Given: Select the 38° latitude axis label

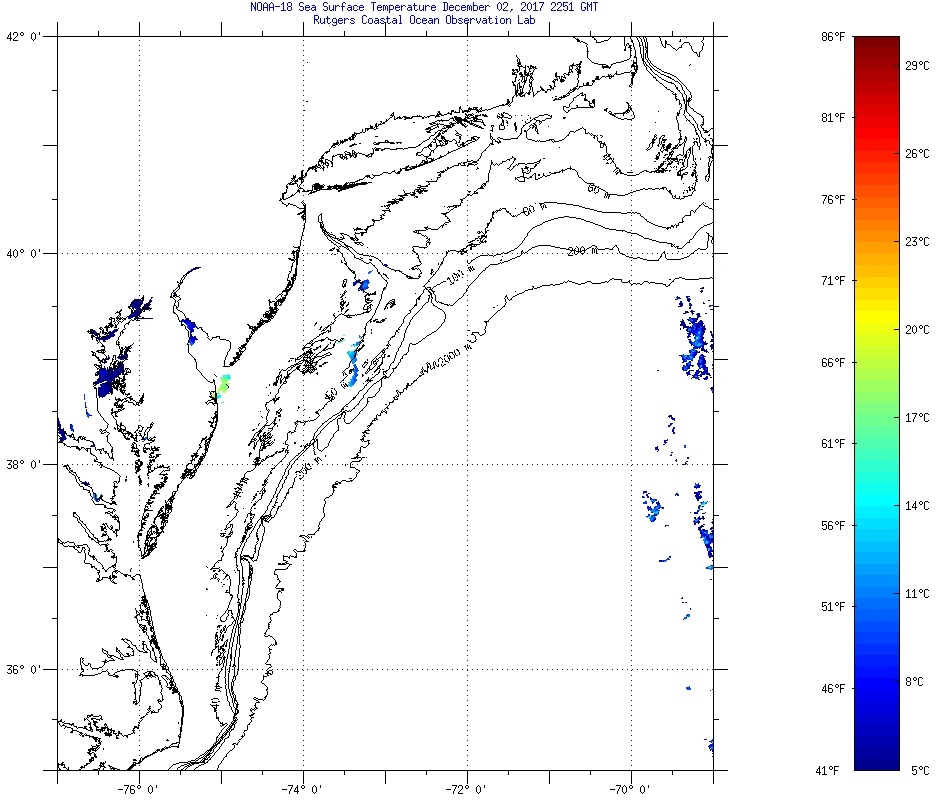Looking at the screenshot, I should click(22, 464).
